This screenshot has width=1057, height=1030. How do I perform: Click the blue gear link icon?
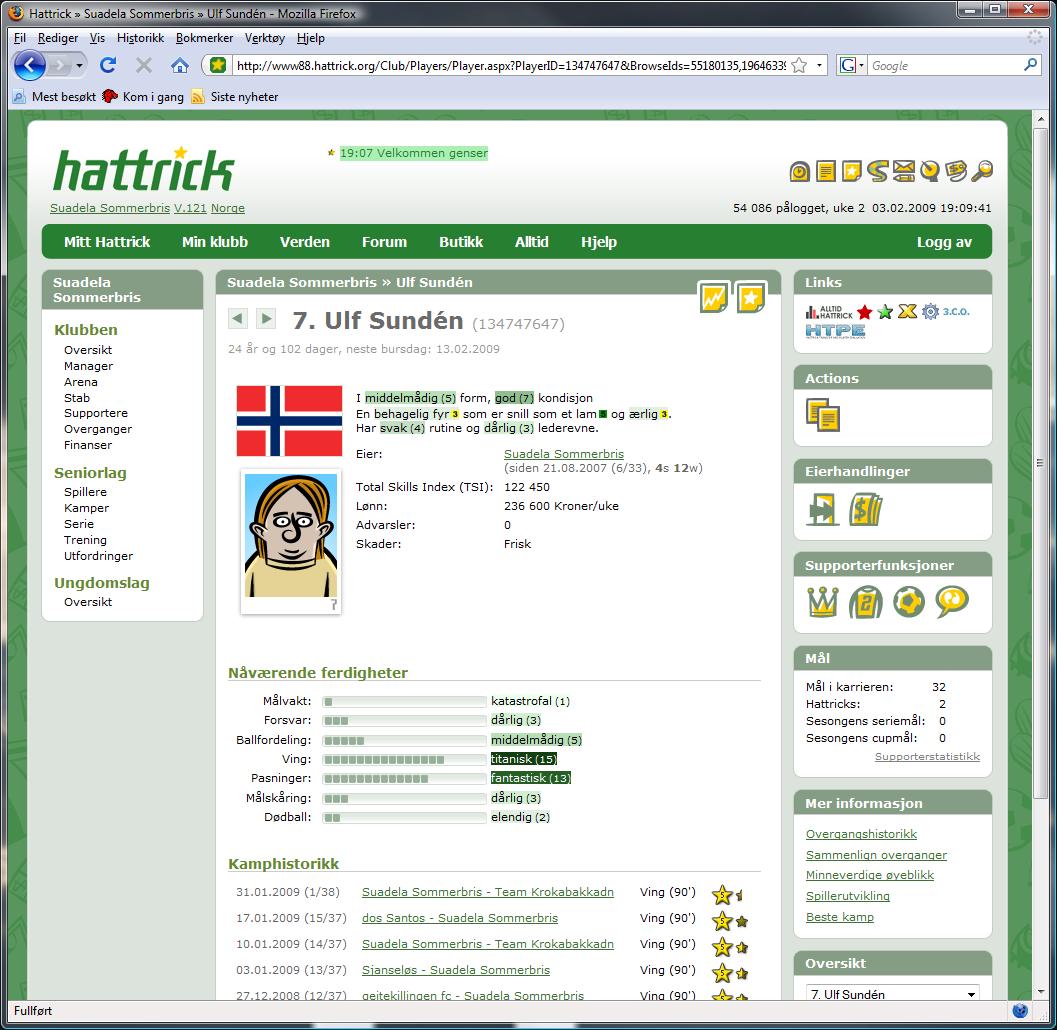(x=930, y=311)
